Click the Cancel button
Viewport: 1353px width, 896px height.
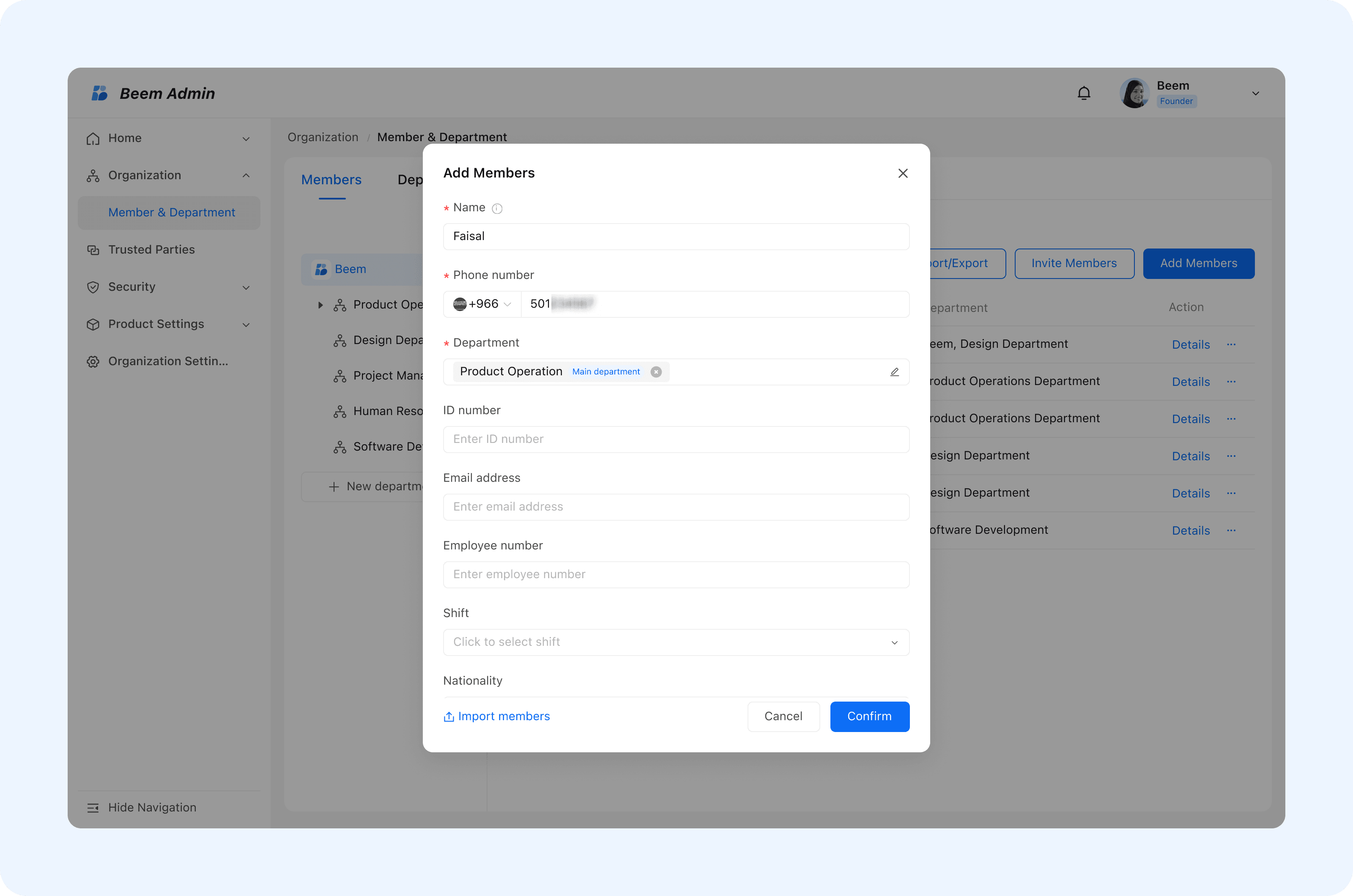(x=783, y=716)
